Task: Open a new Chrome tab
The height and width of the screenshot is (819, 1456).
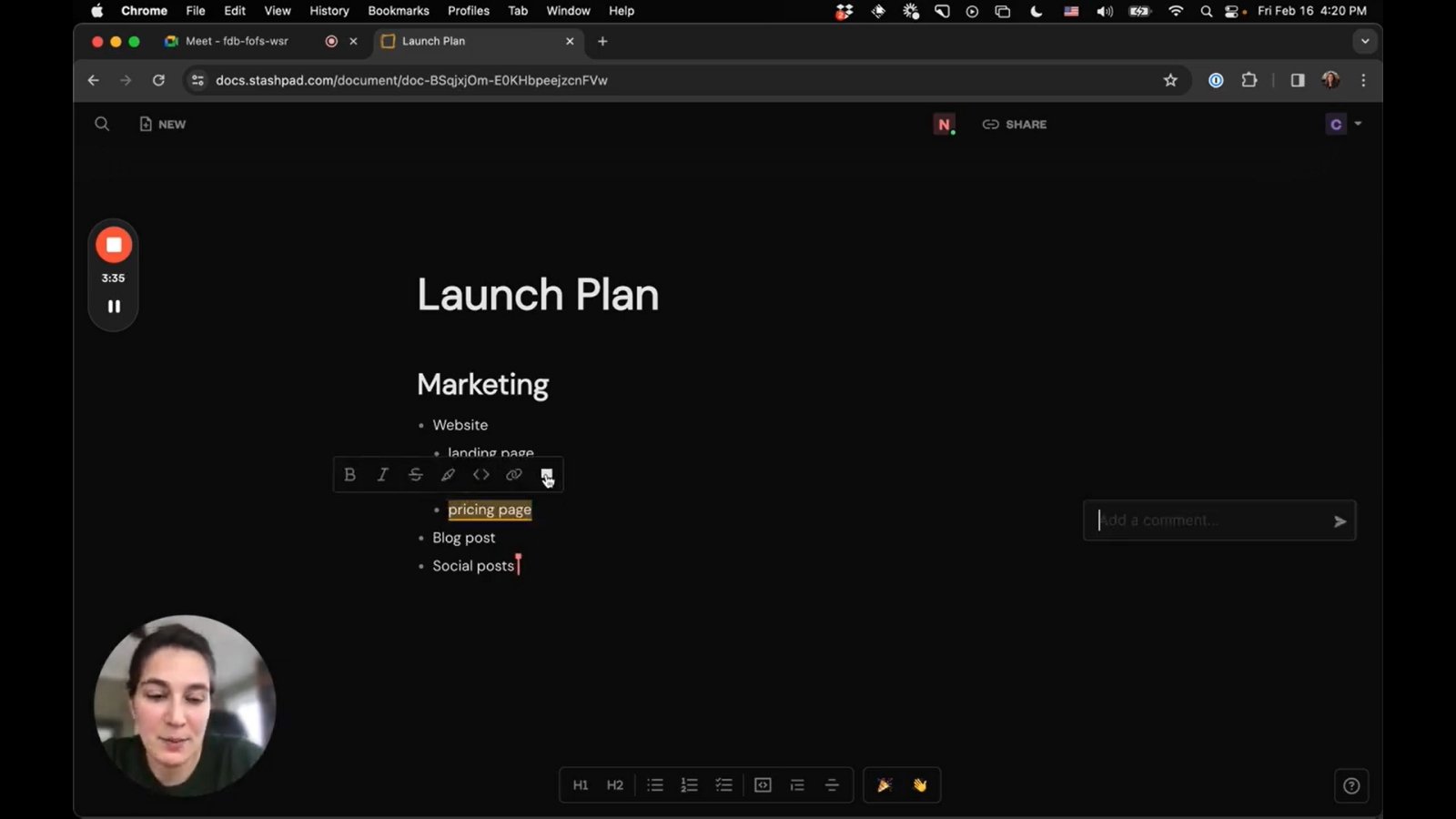Action: point(602,41)
